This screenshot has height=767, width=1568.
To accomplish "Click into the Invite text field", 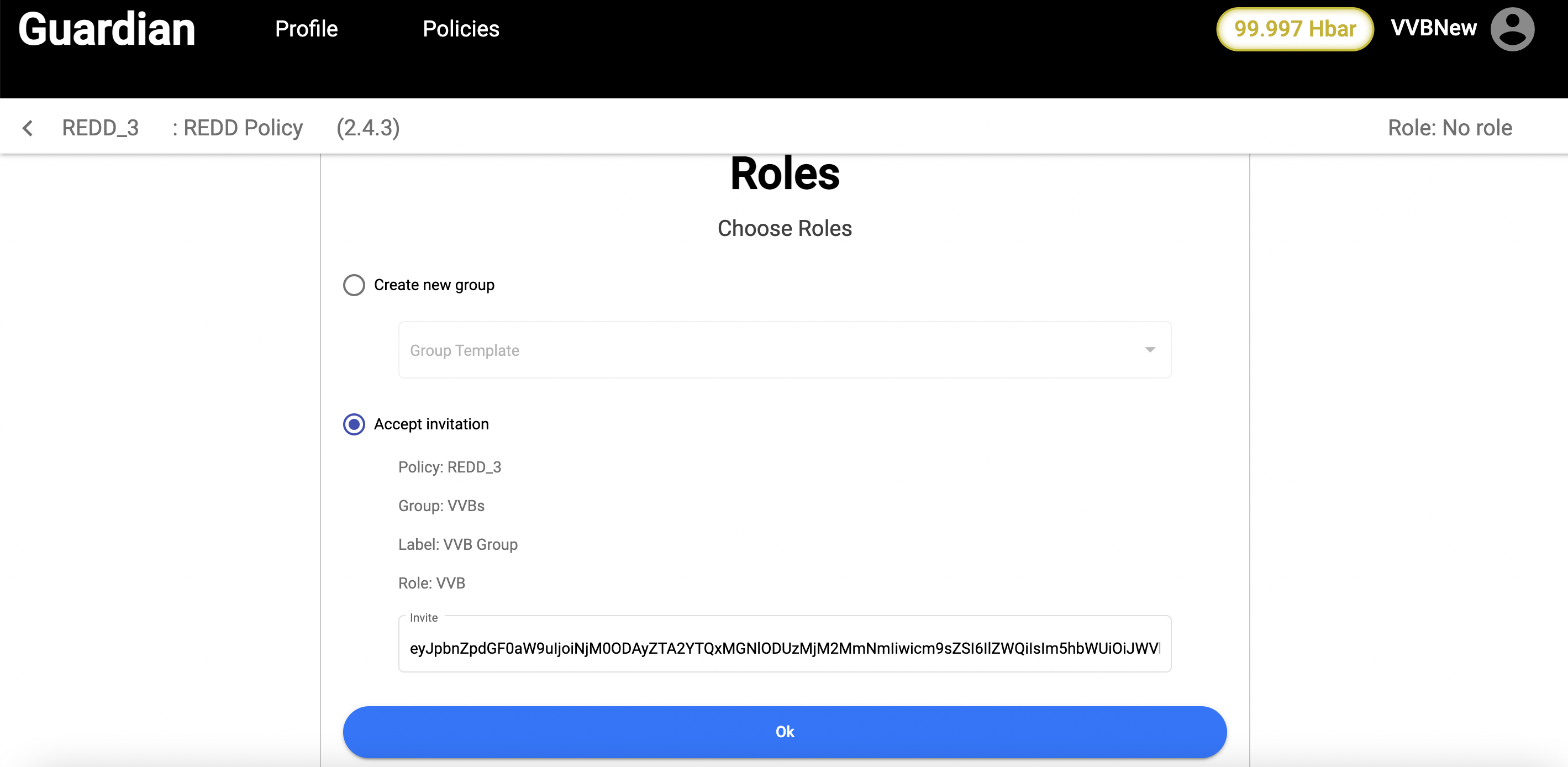I will (x=784, y=648).
